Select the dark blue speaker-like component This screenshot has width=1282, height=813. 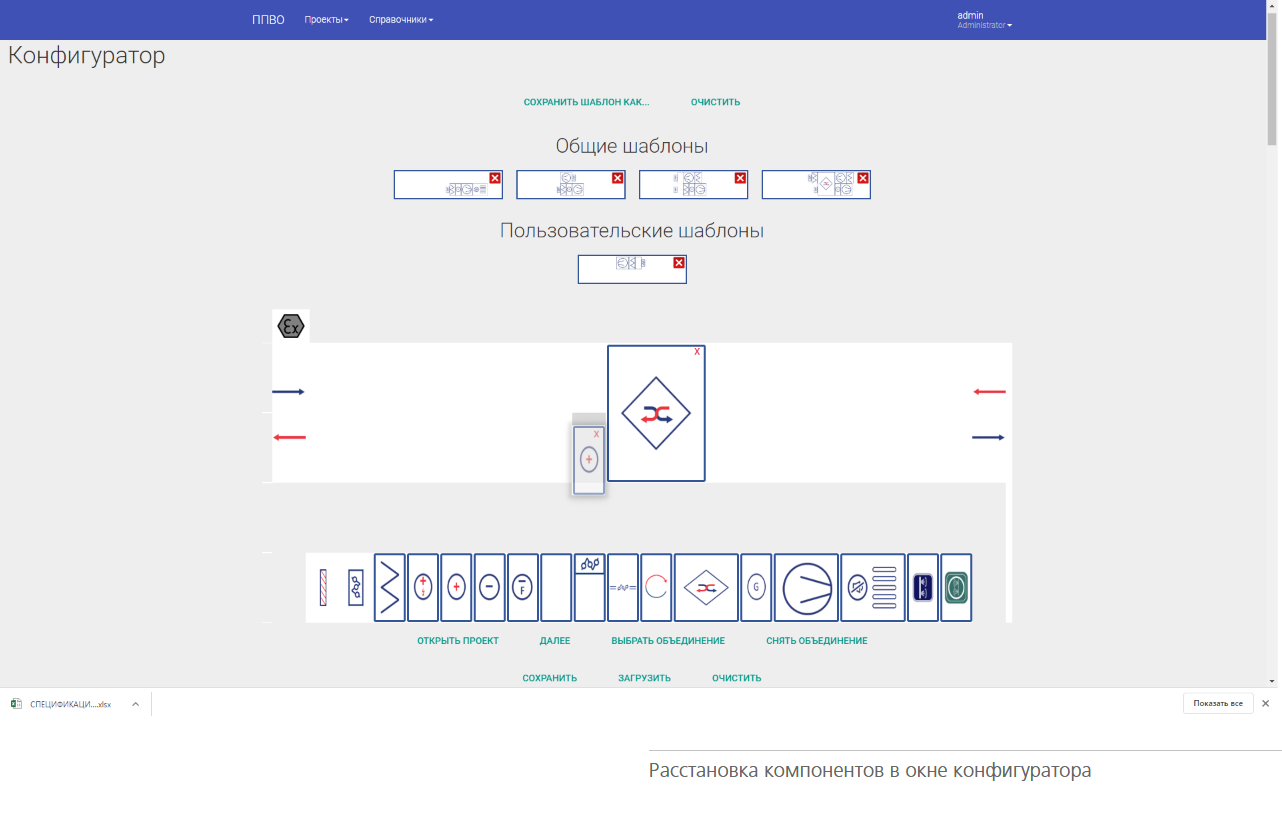point(923,588)
